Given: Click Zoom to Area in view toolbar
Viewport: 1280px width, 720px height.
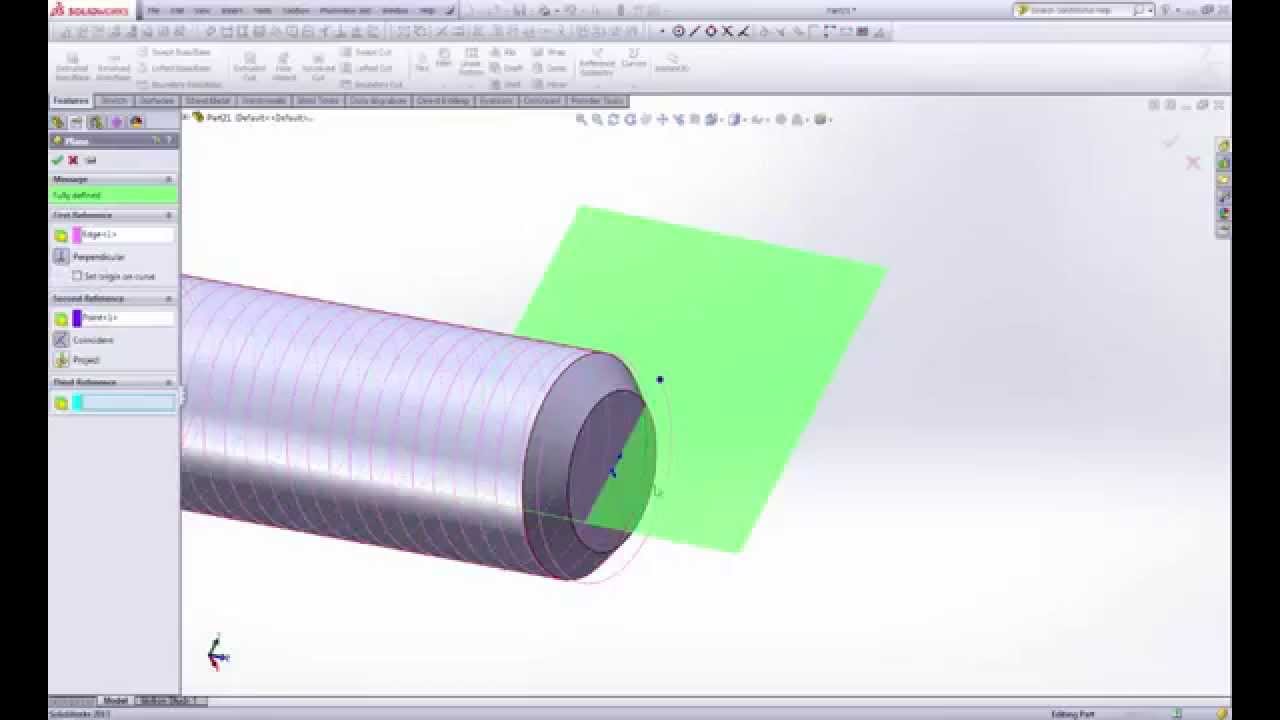Looking at the screenshot, I should click(x=597, y=120).
